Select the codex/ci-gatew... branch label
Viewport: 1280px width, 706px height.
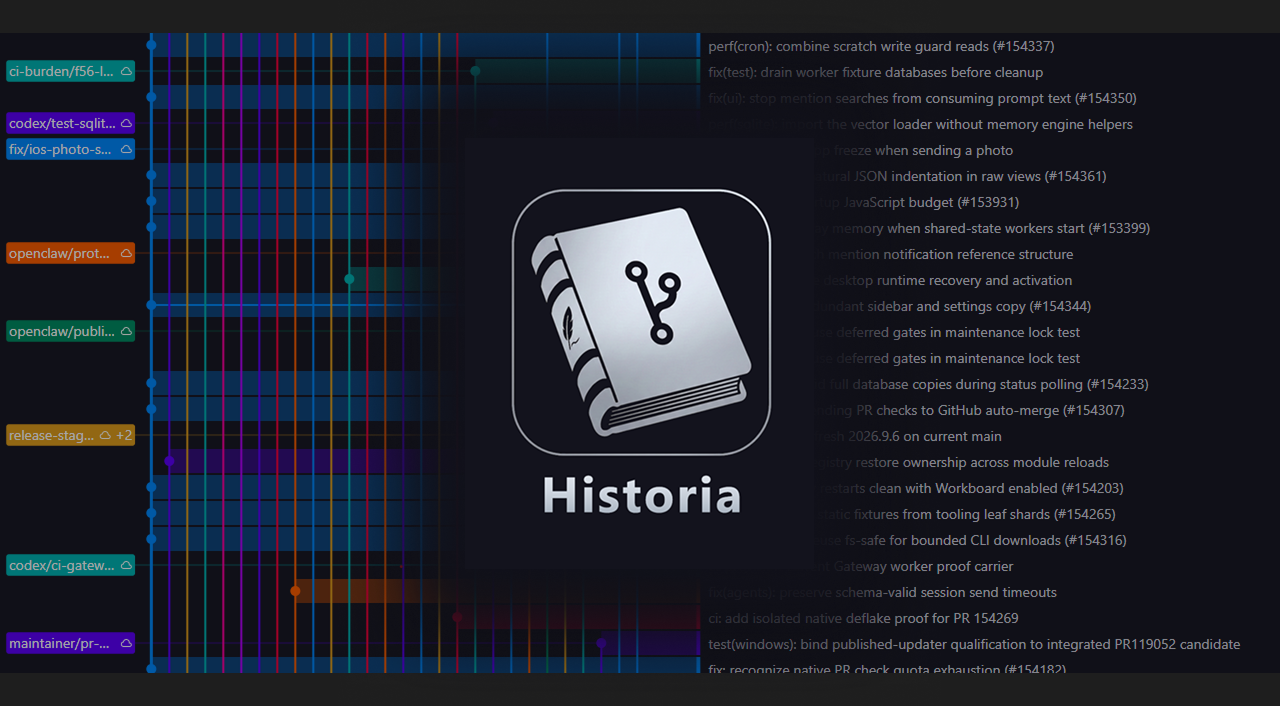(70, 566)
